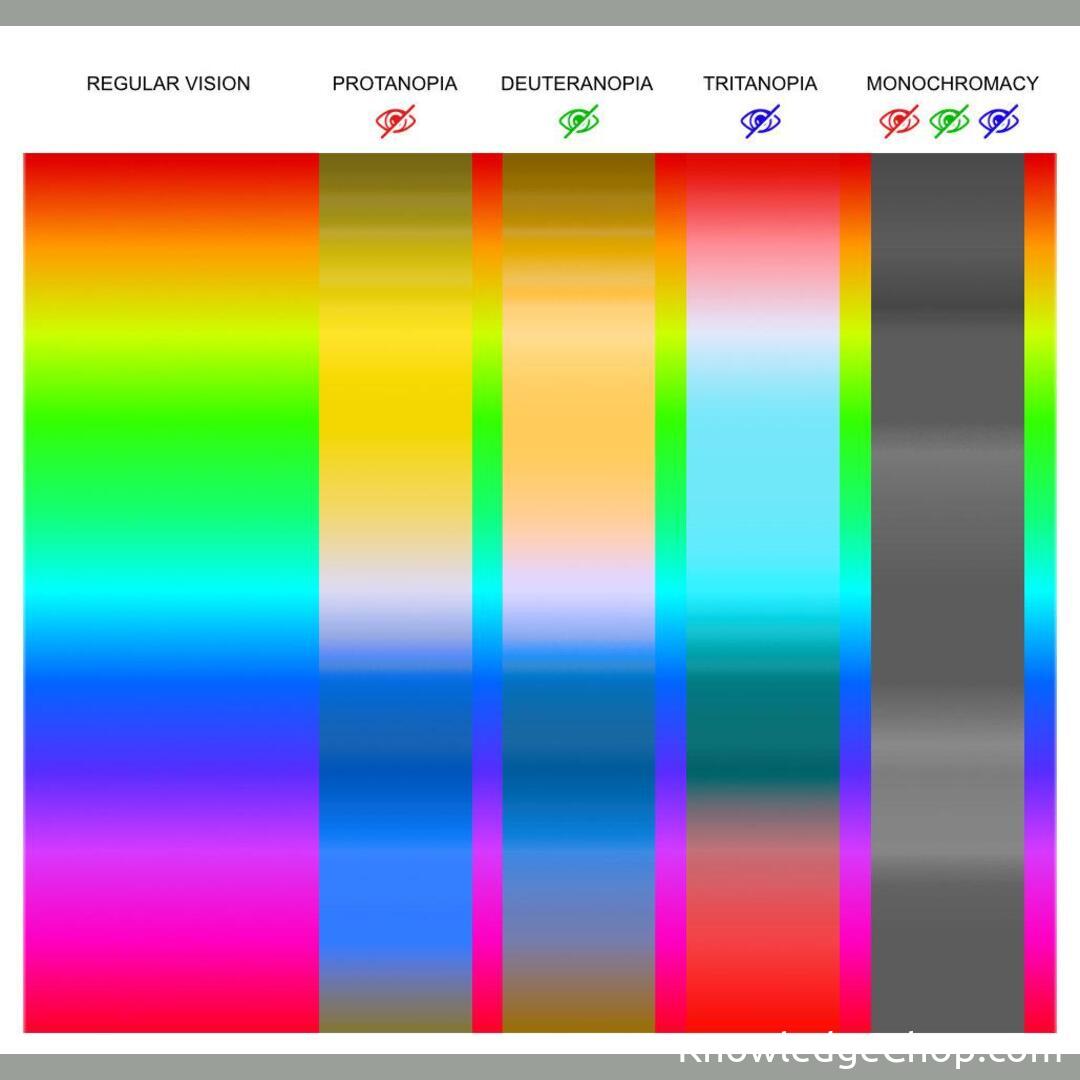Screen dimensions: 1080x1080
Task: Select the DEUTERANOPIA heading text
Action: pos(577,84)
